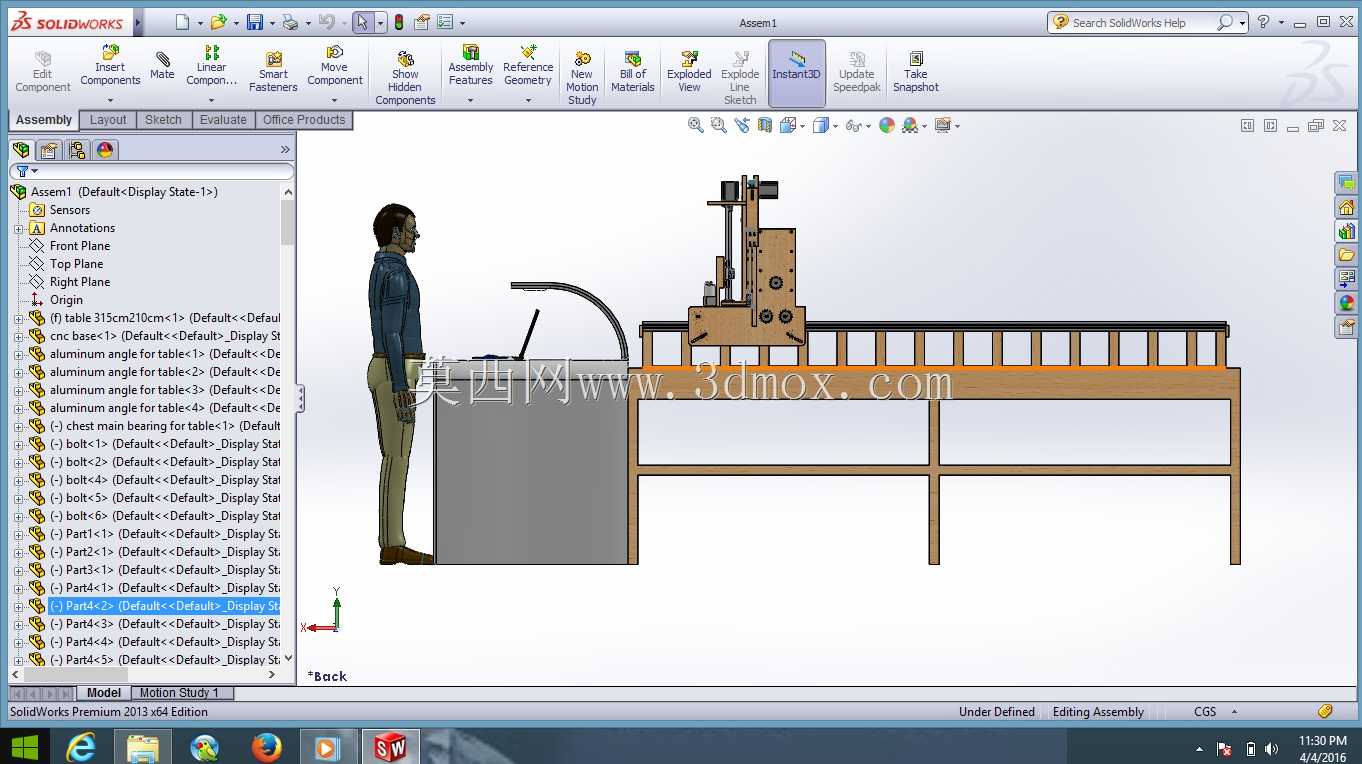
Task: Open Internet Explorer from the taskbar
Action: tap(81, 747)
